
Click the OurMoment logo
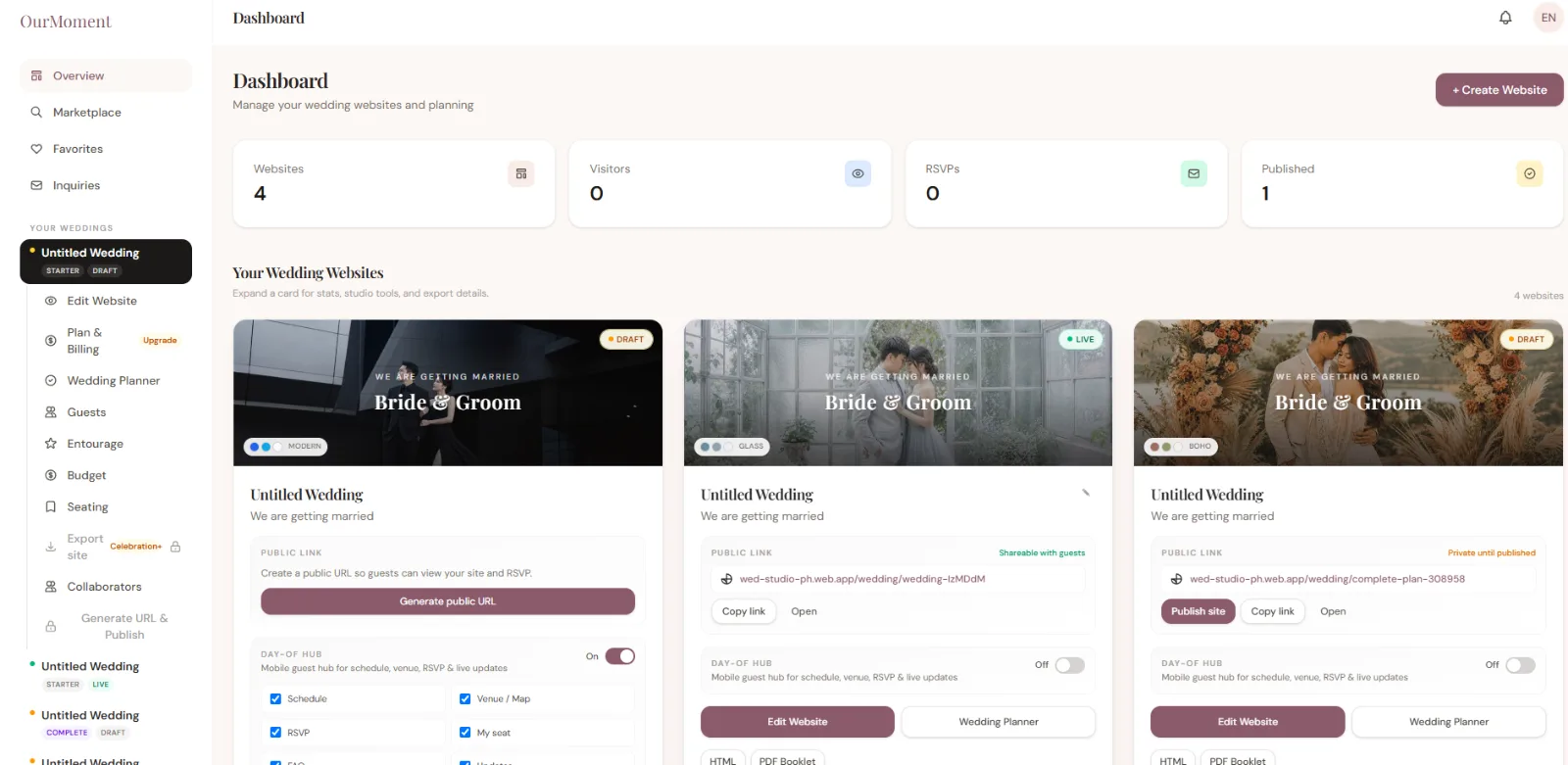pos(66,22)
